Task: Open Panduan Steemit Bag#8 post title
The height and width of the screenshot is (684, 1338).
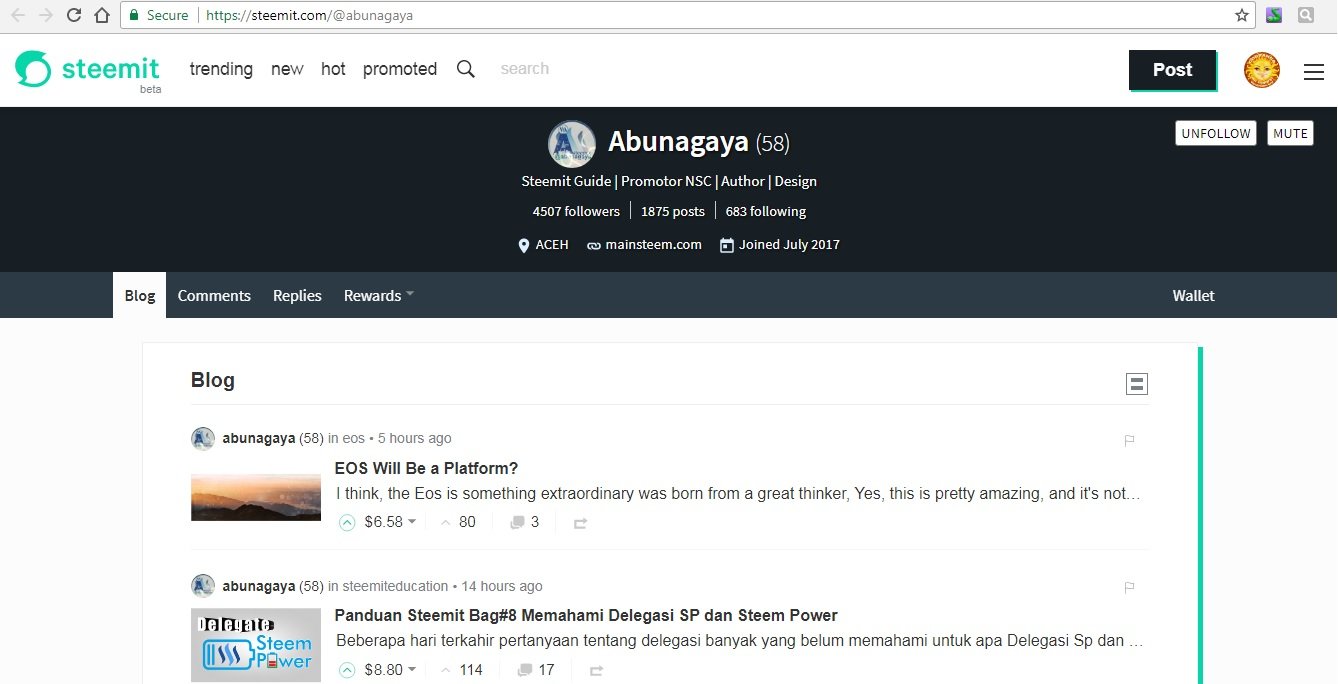Action: tap(586, 615)
